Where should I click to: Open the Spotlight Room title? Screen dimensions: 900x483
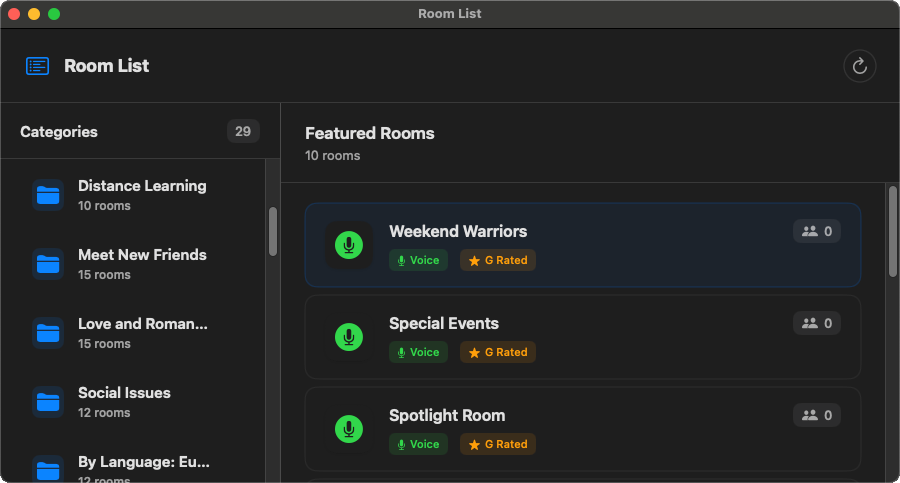(x=447, y=415)
